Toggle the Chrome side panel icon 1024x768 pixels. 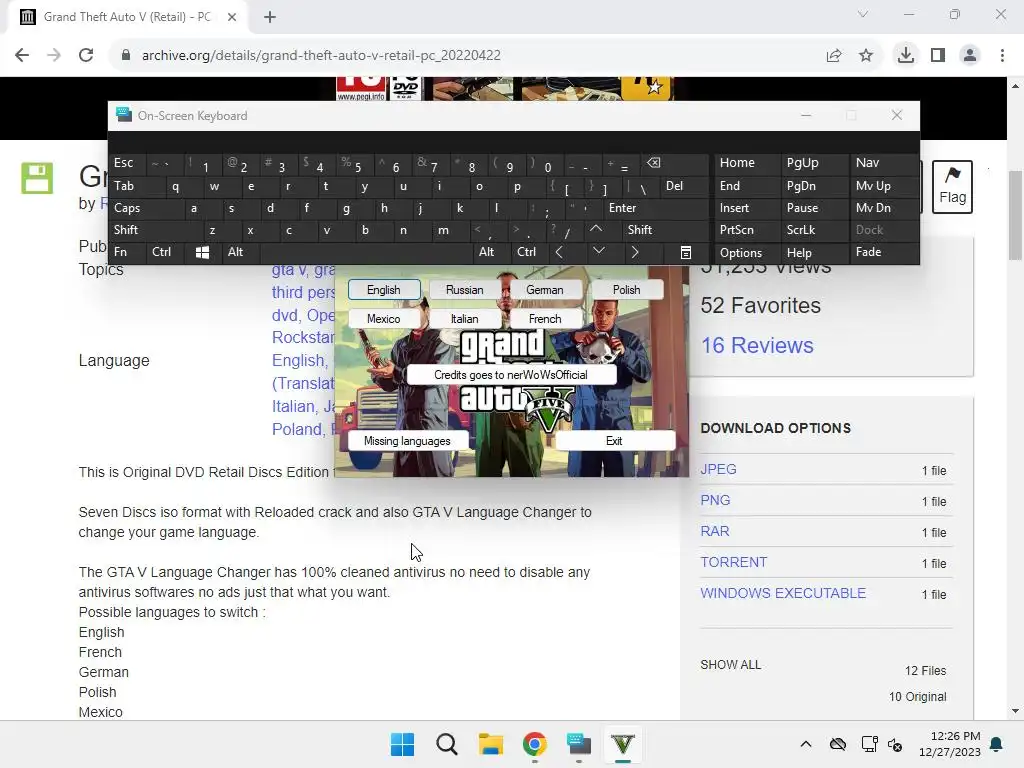938,56
